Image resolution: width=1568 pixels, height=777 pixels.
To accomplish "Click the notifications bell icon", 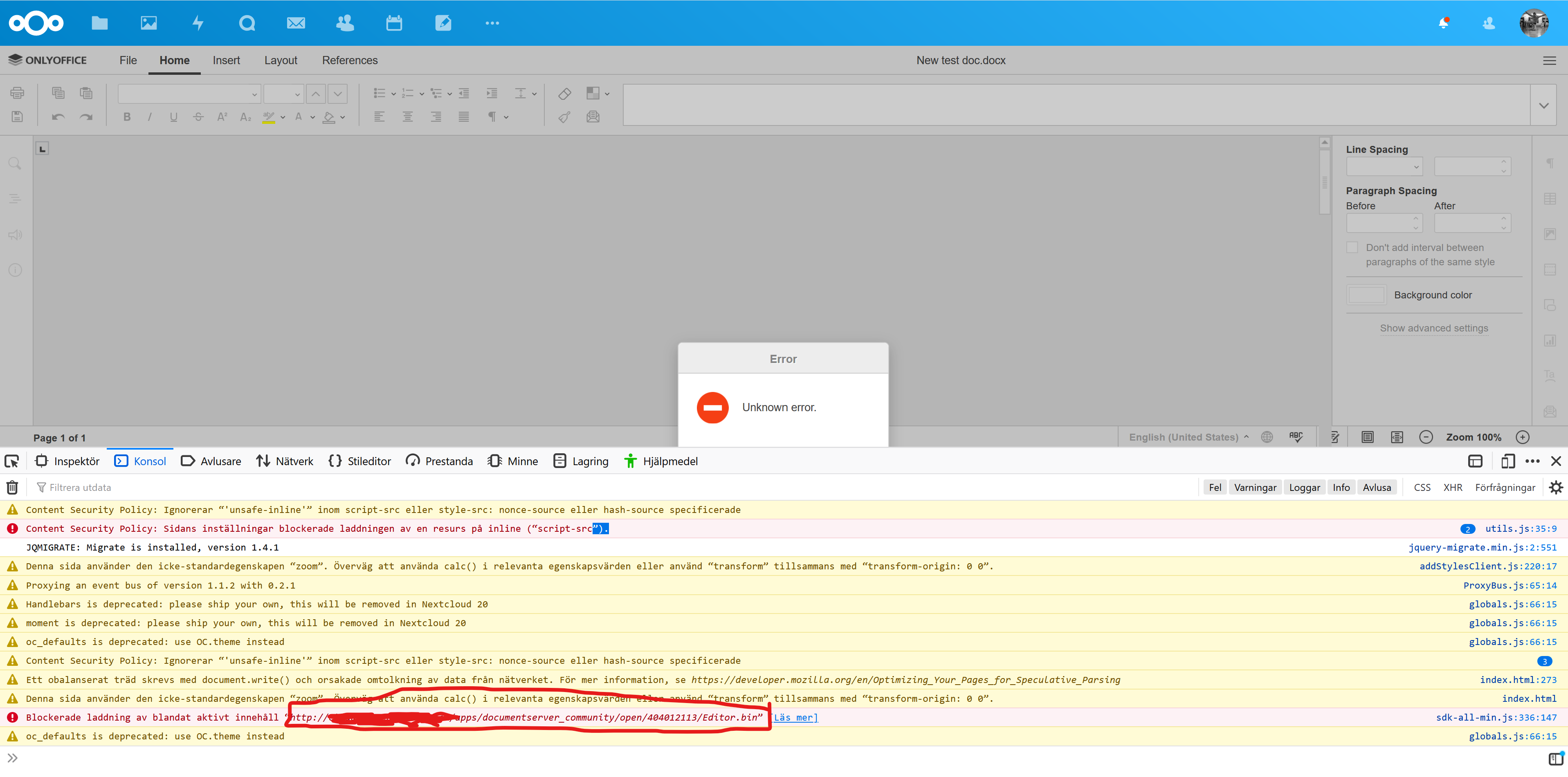I will [1443, 23].
